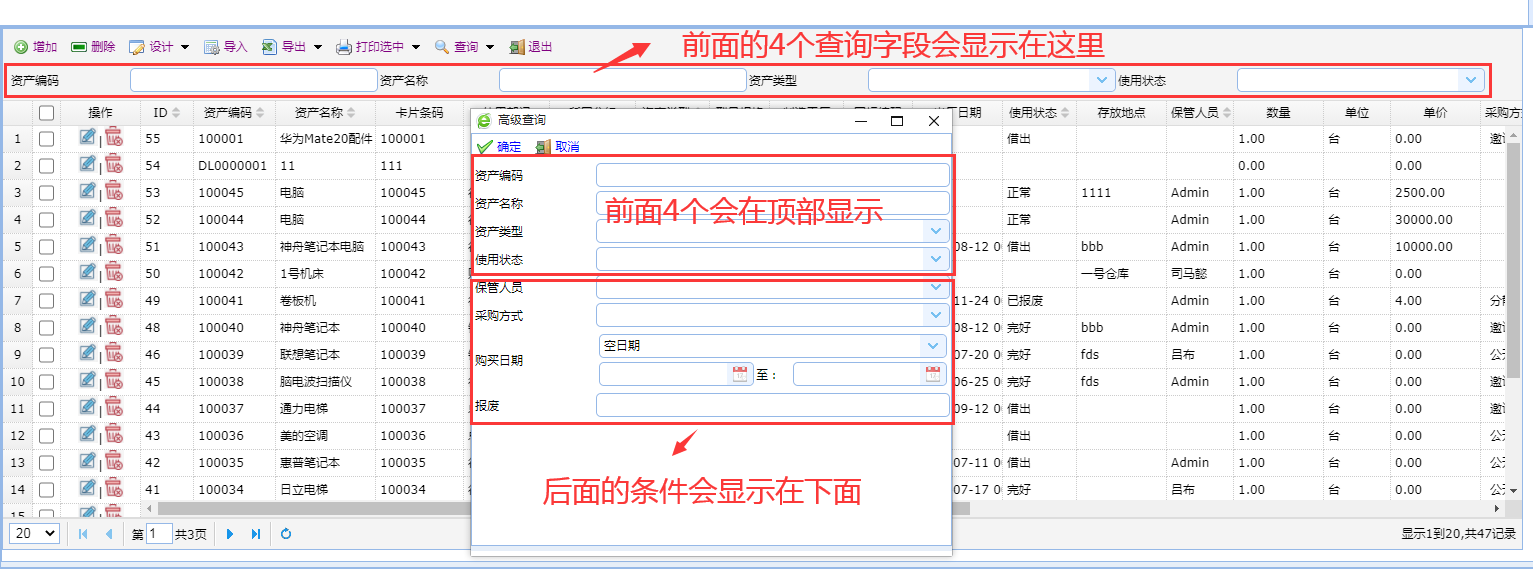Check the checkbox for row 11 (ID 44)
Viewport: 1533px width, 569px height.
click(x=46, y=409)
